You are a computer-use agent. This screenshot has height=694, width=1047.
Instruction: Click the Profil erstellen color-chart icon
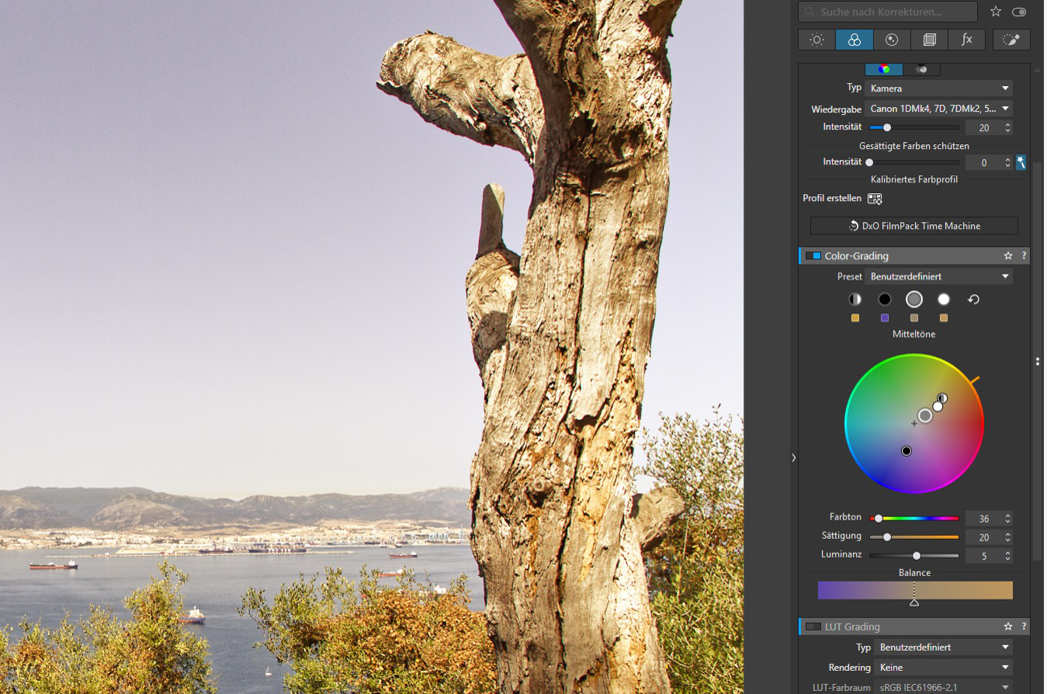[875, 199]
